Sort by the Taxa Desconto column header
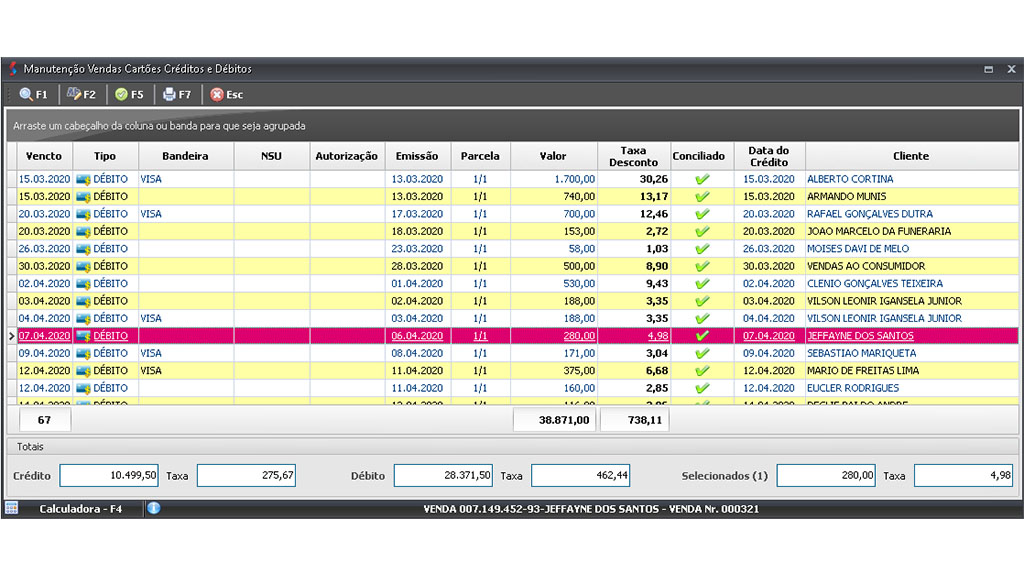Image resolution: width=1024 pixels, height=576 pixels. coord(633,156)
